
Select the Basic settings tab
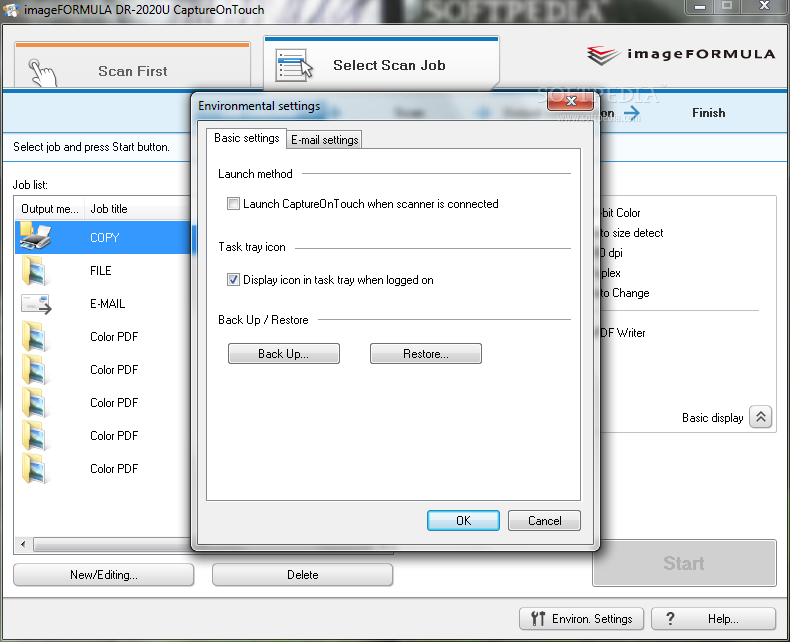[246, 138]
